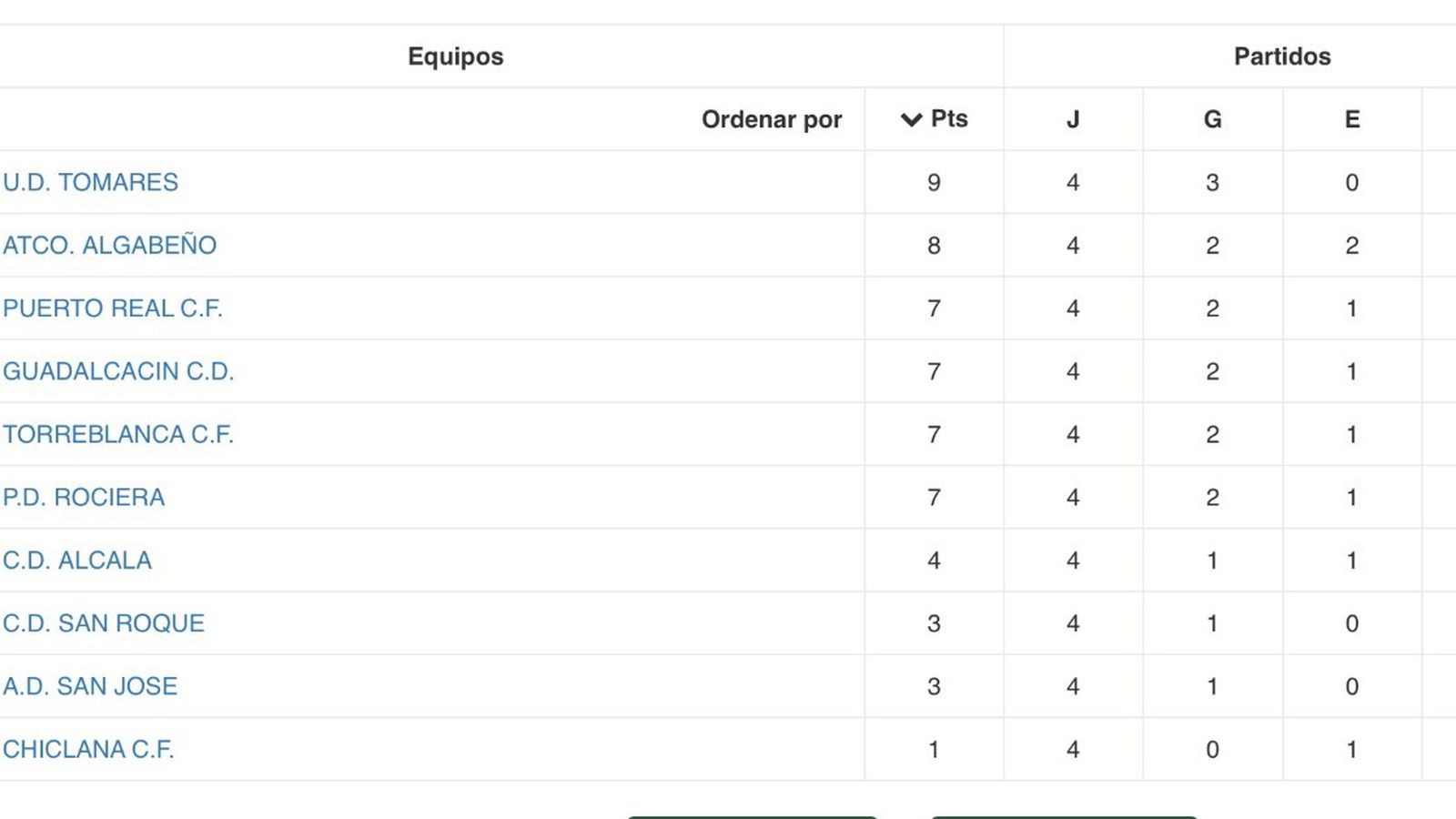Click the left green button below the table
The height and width of the screenshot is (819, 1456).
point(752,816)
